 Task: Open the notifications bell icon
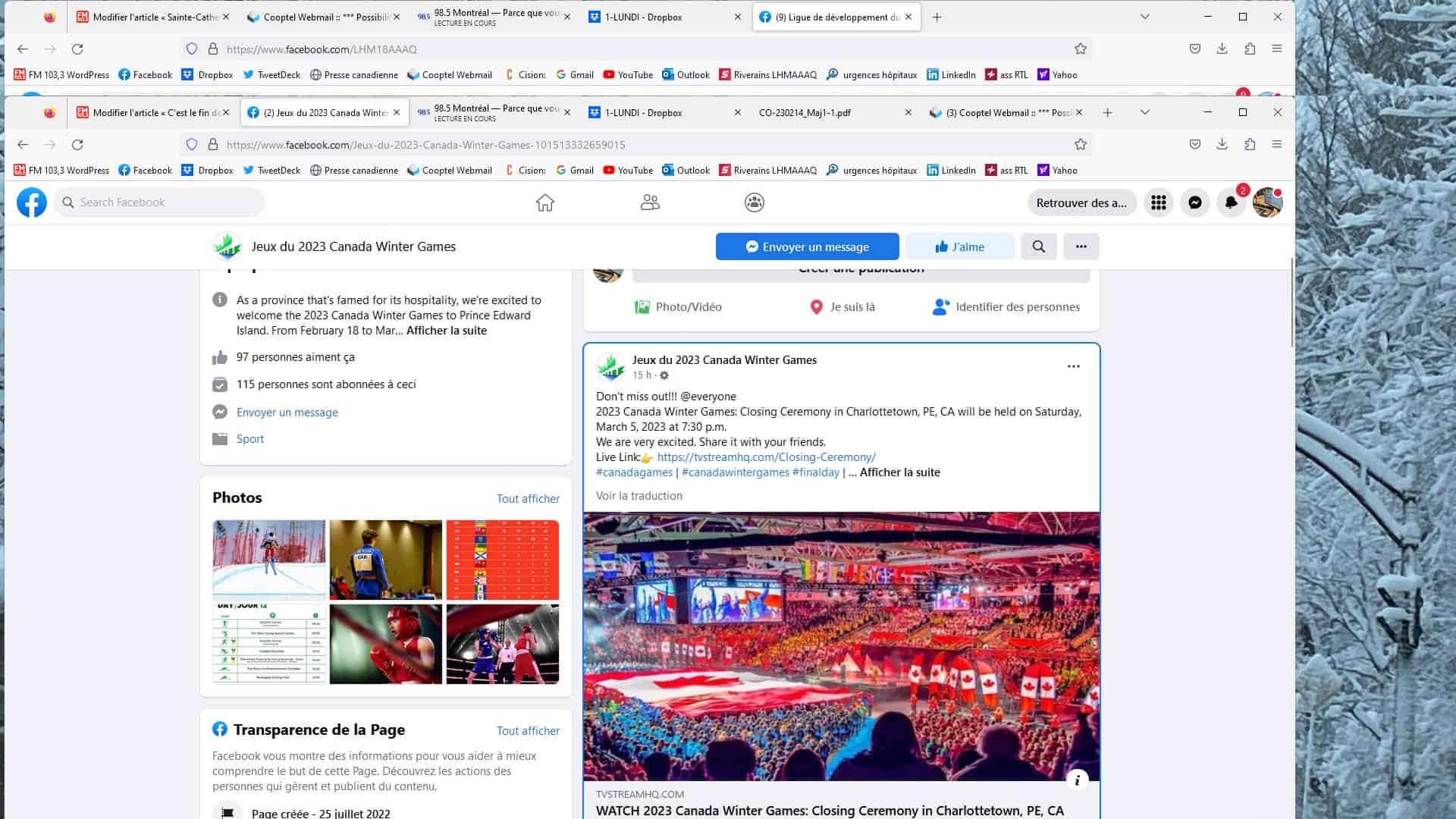point(1231,202)
